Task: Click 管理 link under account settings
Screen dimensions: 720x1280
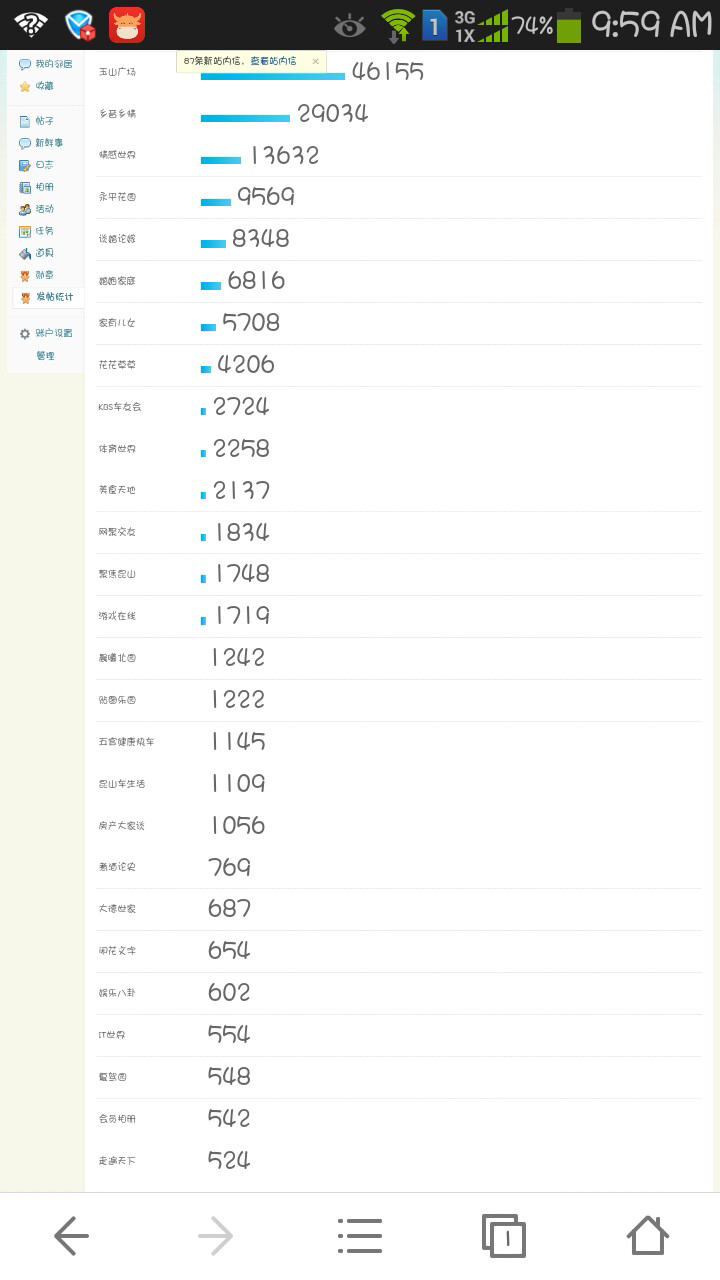Action: click(x=45, y=355)
